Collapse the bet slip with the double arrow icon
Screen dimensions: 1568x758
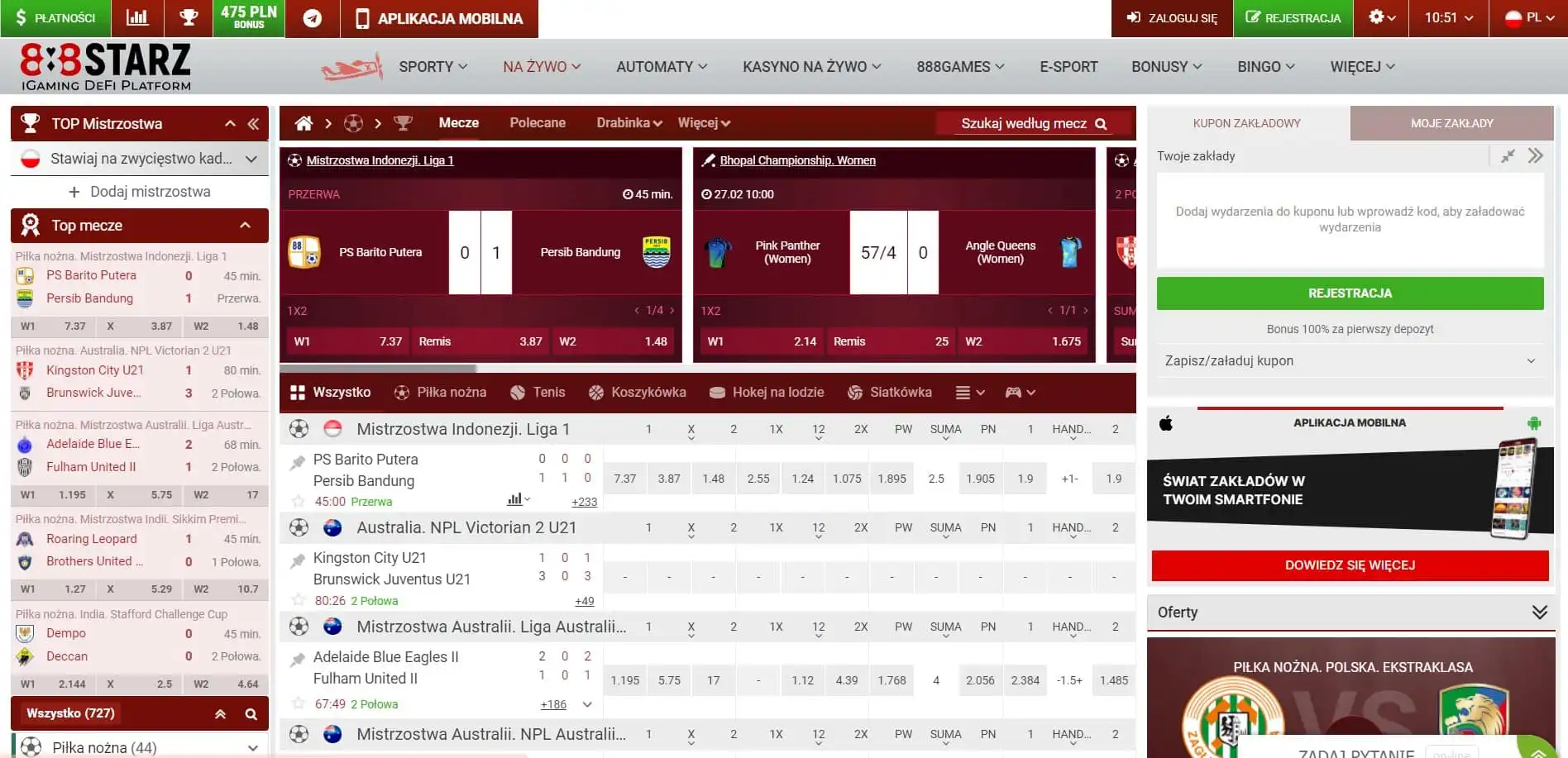(x=1536, y=155)
